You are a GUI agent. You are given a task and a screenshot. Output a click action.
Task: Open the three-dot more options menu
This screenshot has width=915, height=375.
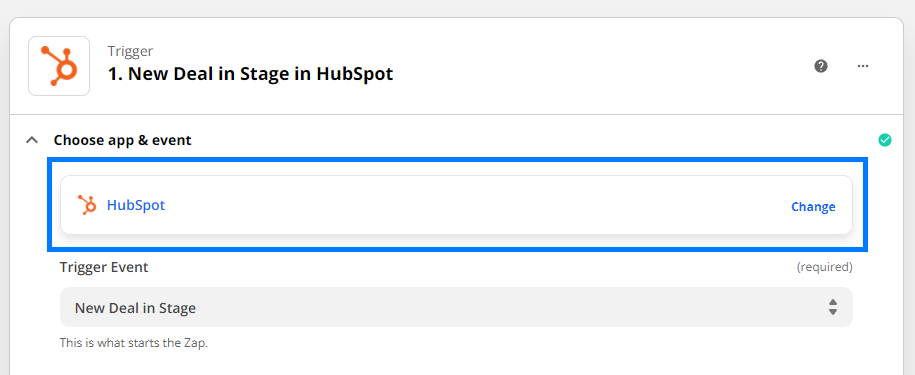click(863, 66)
